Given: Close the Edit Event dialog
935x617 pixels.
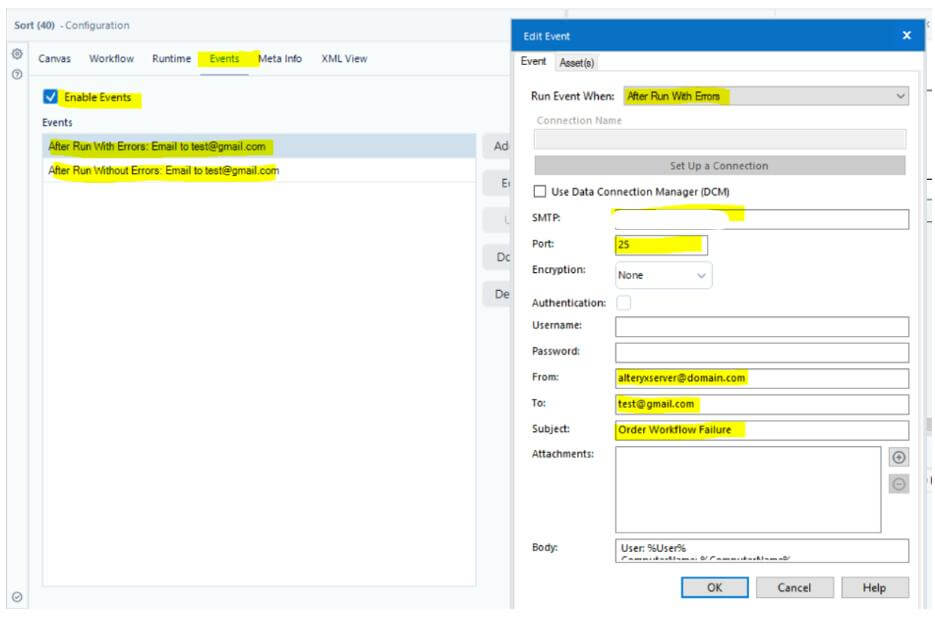Looking at the screenshot, I should coord(906,35).
